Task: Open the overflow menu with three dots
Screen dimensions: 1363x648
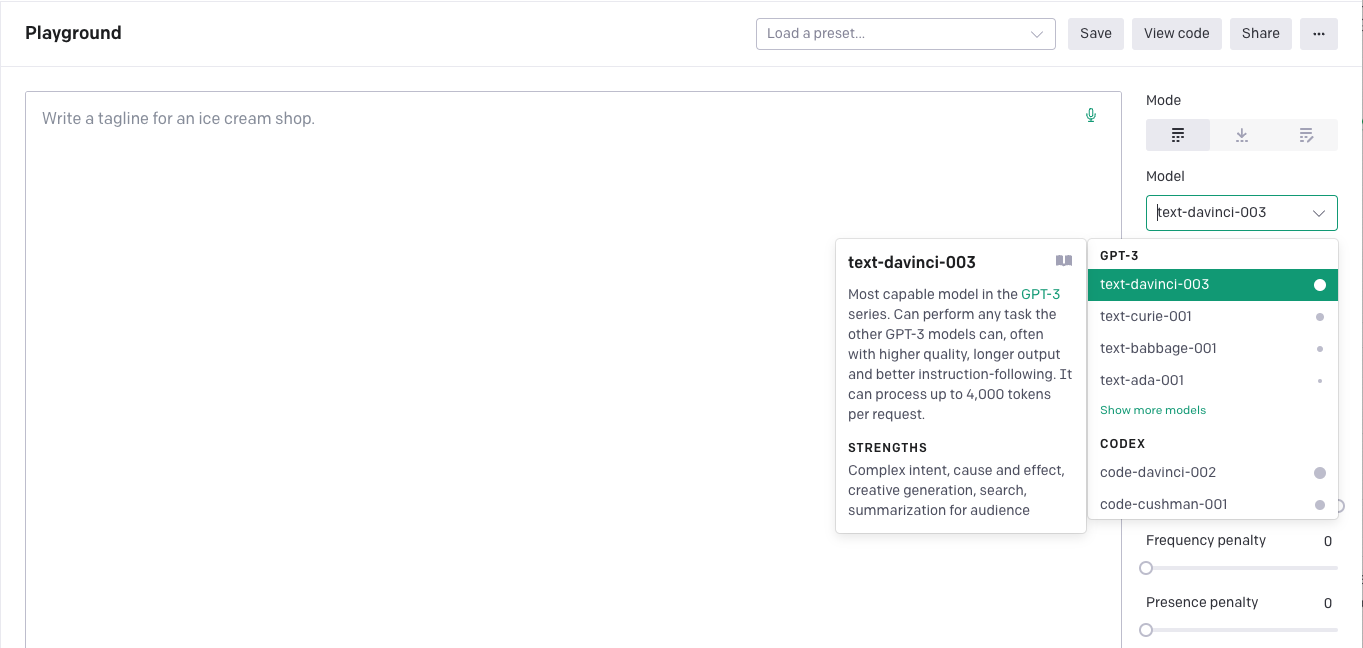Action: (1318, 33)
